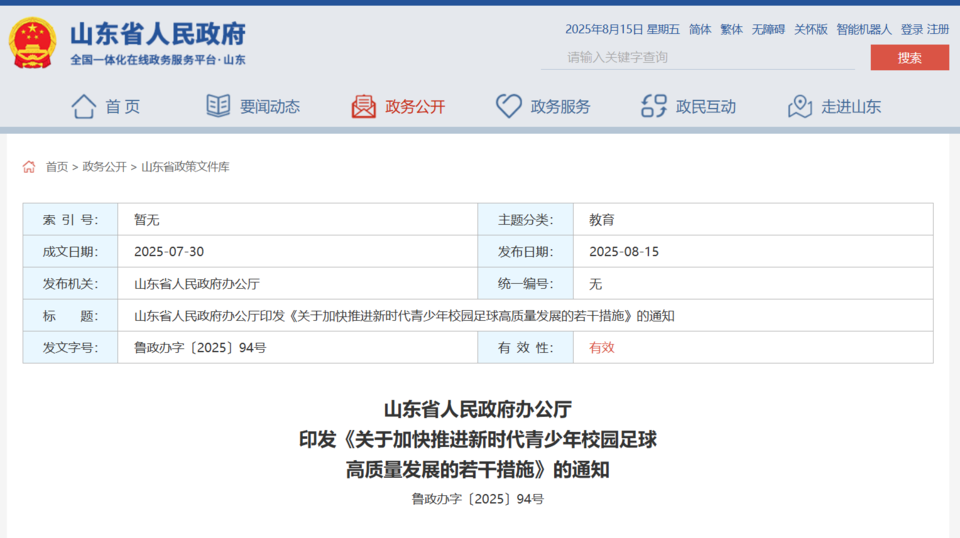Click the heart icon for 政务服务
The height and width of the screenshot is (538, 960).
point(509,106)
